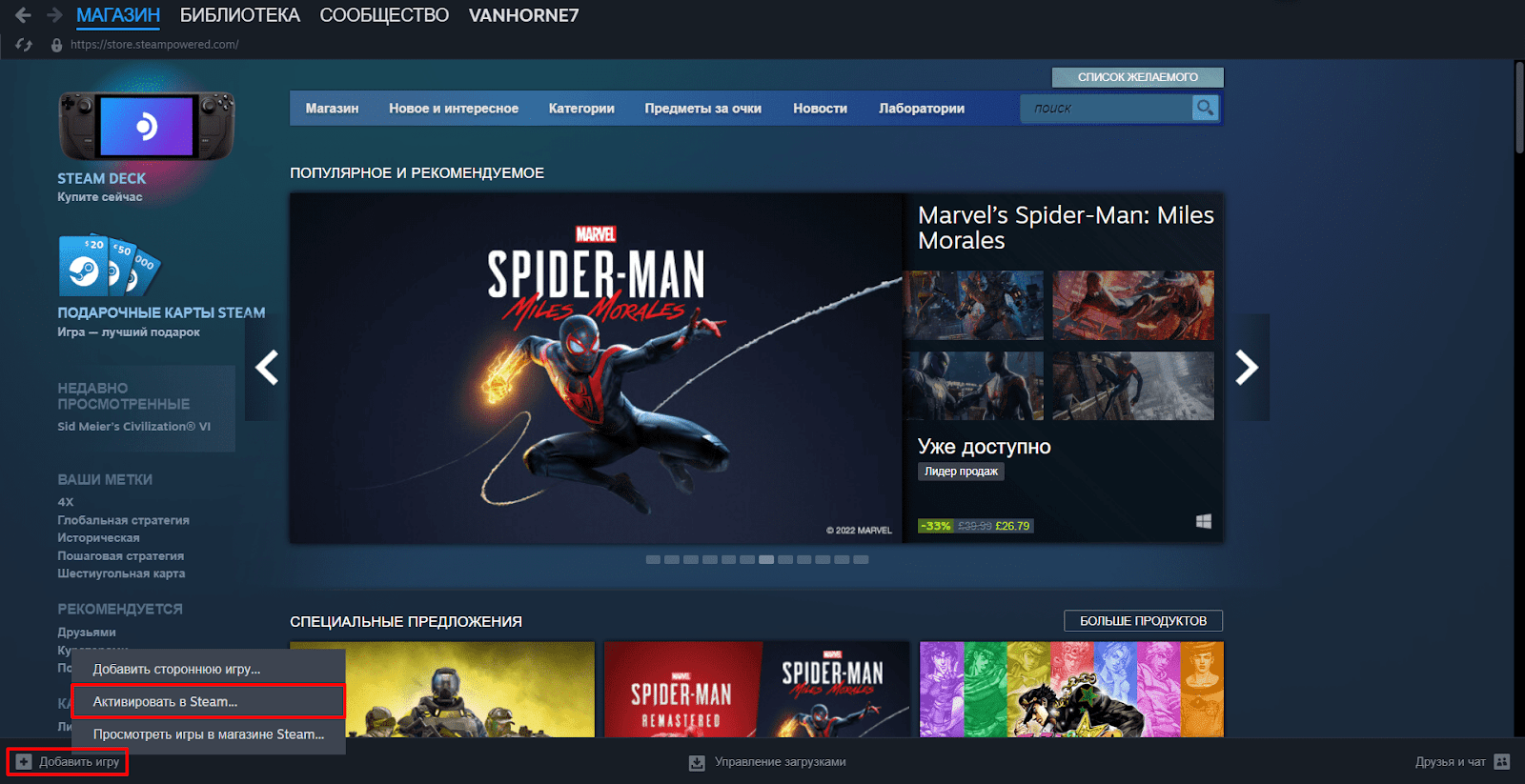Viewport: 1525px width, 784px height.
Task: Click the Глобальная стратегия tag
Action: (123, 520)
